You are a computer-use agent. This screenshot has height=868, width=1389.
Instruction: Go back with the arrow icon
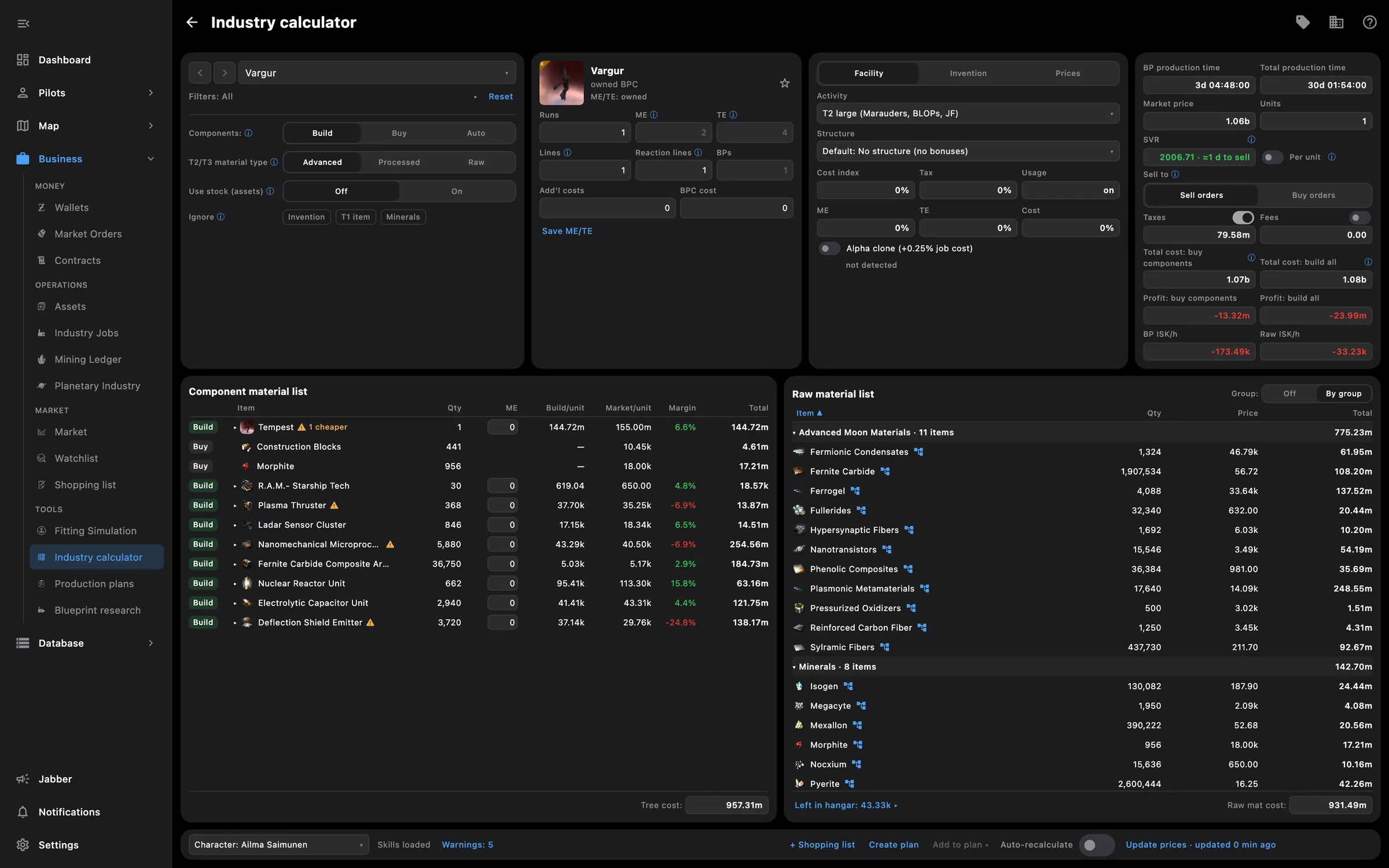[192, 22]
